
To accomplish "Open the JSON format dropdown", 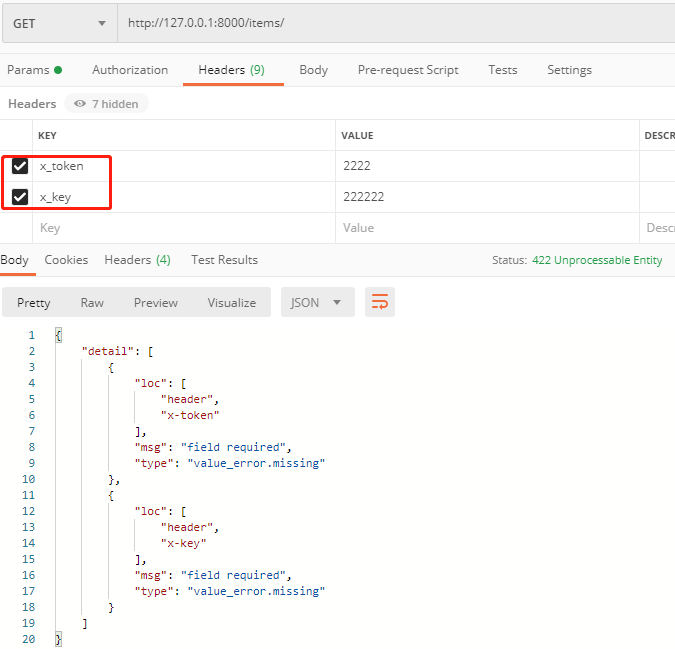I will point(317,302).
